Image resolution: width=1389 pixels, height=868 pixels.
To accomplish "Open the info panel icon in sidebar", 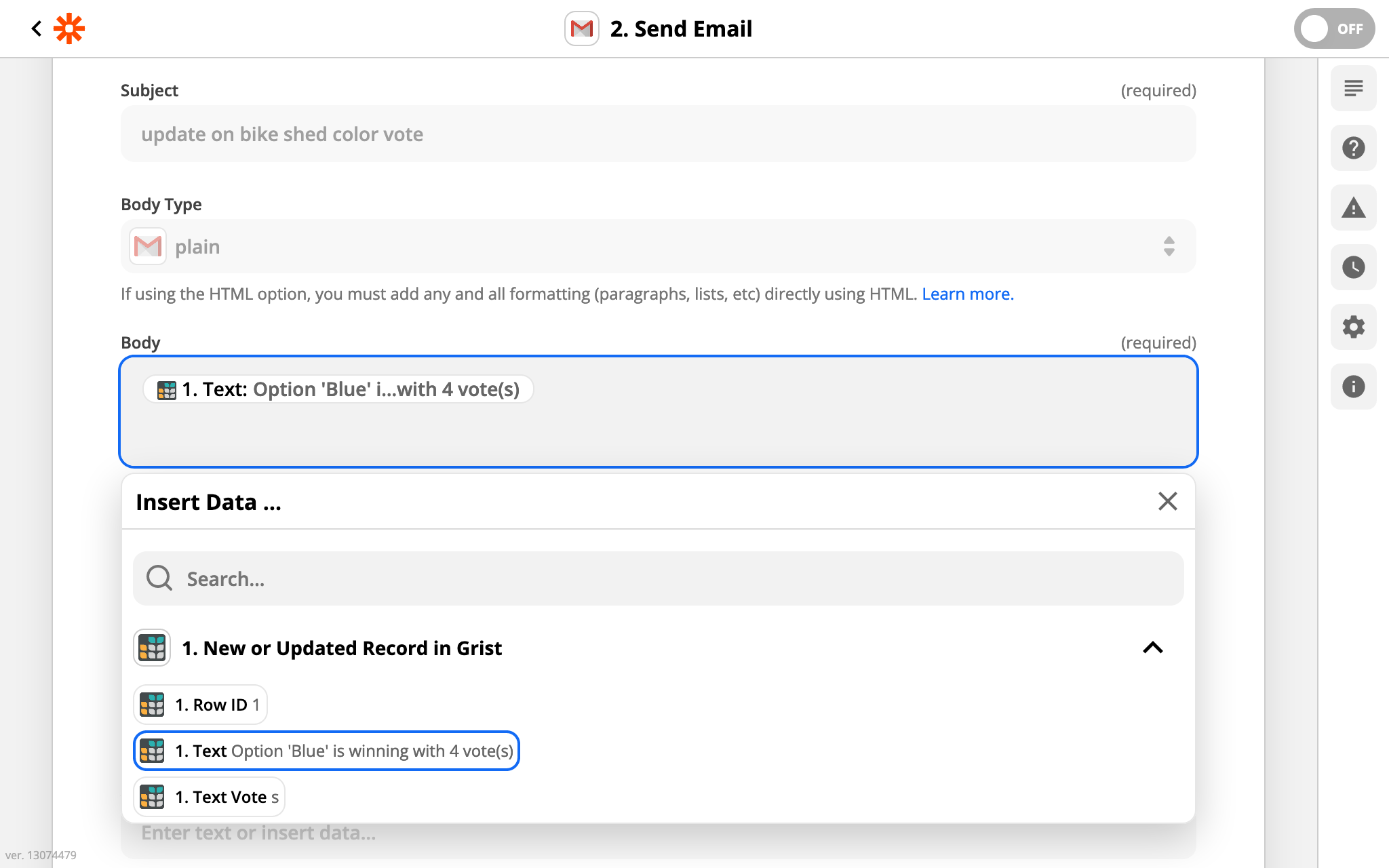I will pyautogui.click(x=1353, y=387).
